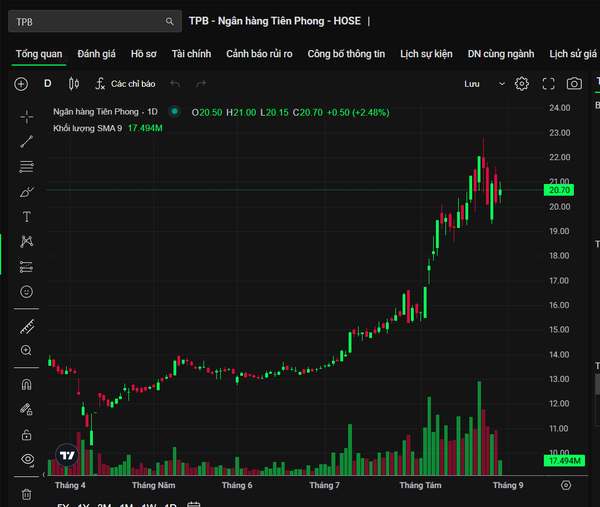Open chart settings gear icon
Image resolution: width=600 pixels, height=507 pixels.
522,83
